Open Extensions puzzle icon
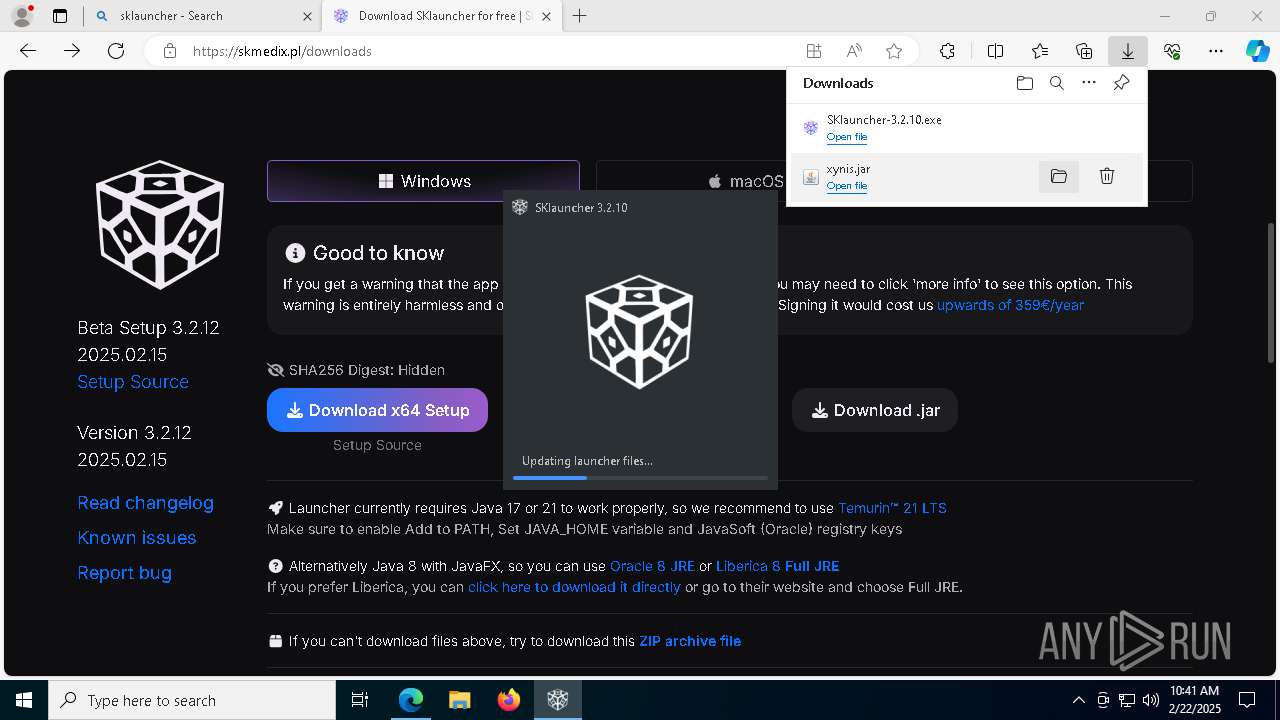 point(948,51)
